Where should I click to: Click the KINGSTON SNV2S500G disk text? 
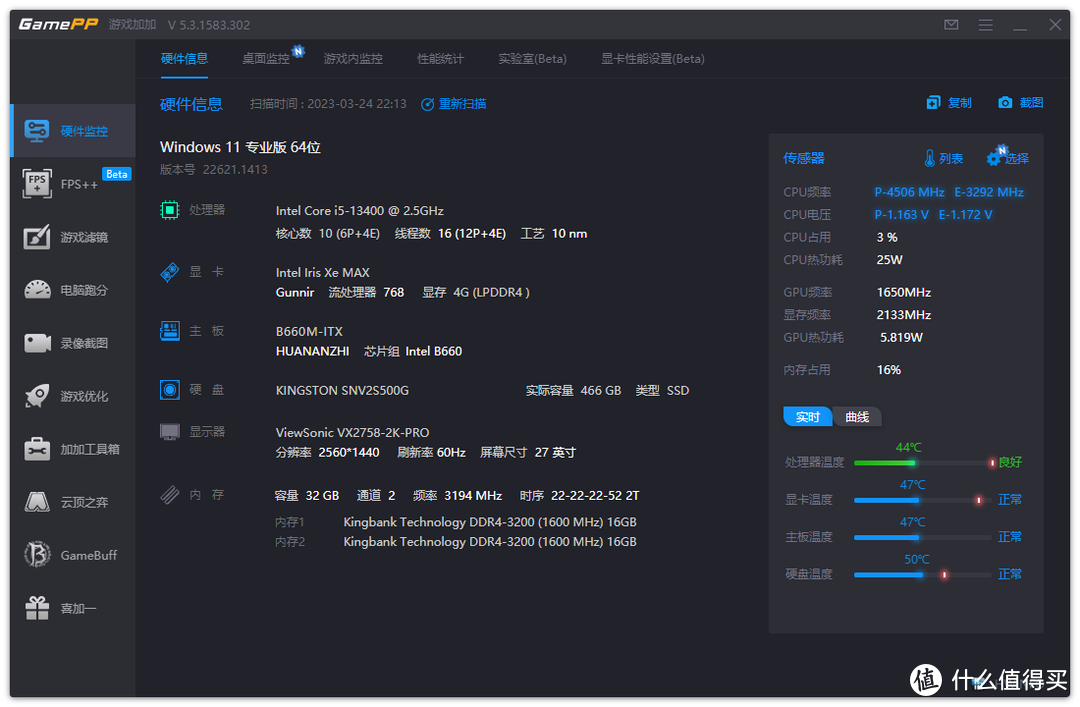(342, 391)
